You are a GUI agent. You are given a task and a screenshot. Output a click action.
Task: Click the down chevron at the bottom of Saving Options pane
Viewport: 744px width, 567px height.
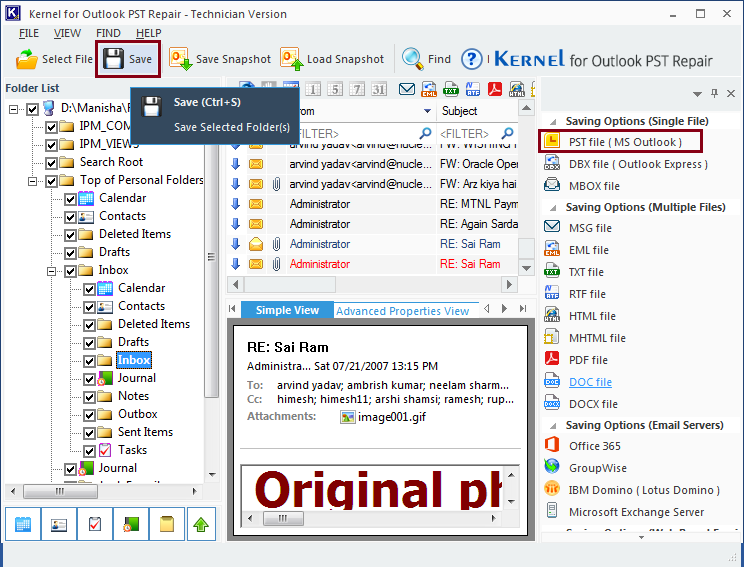point(641,537)
